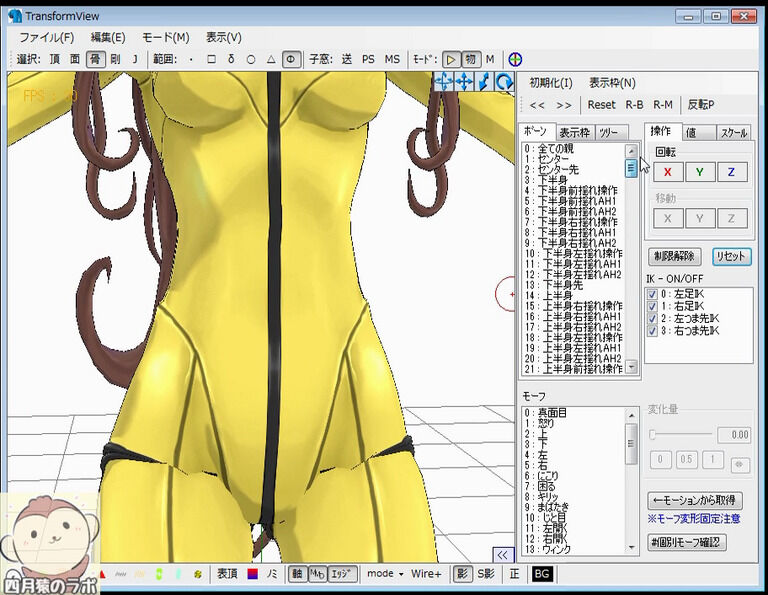The image size is (768, 595).
Task: Click the rotate-view circular arrow icon
Action: [x=504, y=81]
